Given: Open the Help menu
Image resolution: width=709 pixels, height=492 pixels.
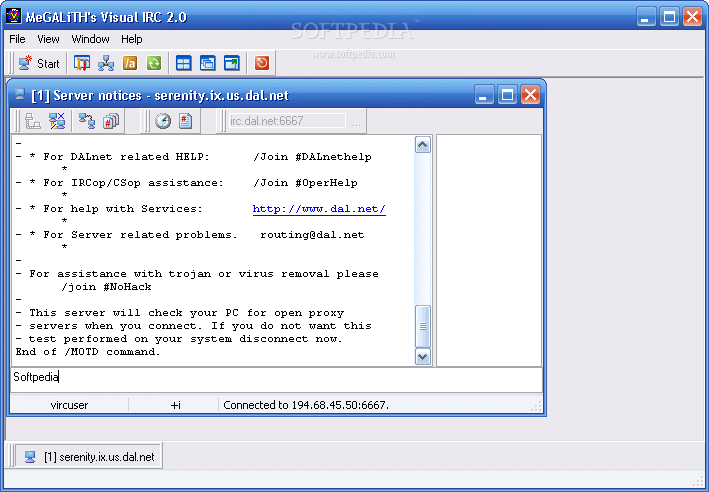Looking at the screenshot, I should pos(132,39).
